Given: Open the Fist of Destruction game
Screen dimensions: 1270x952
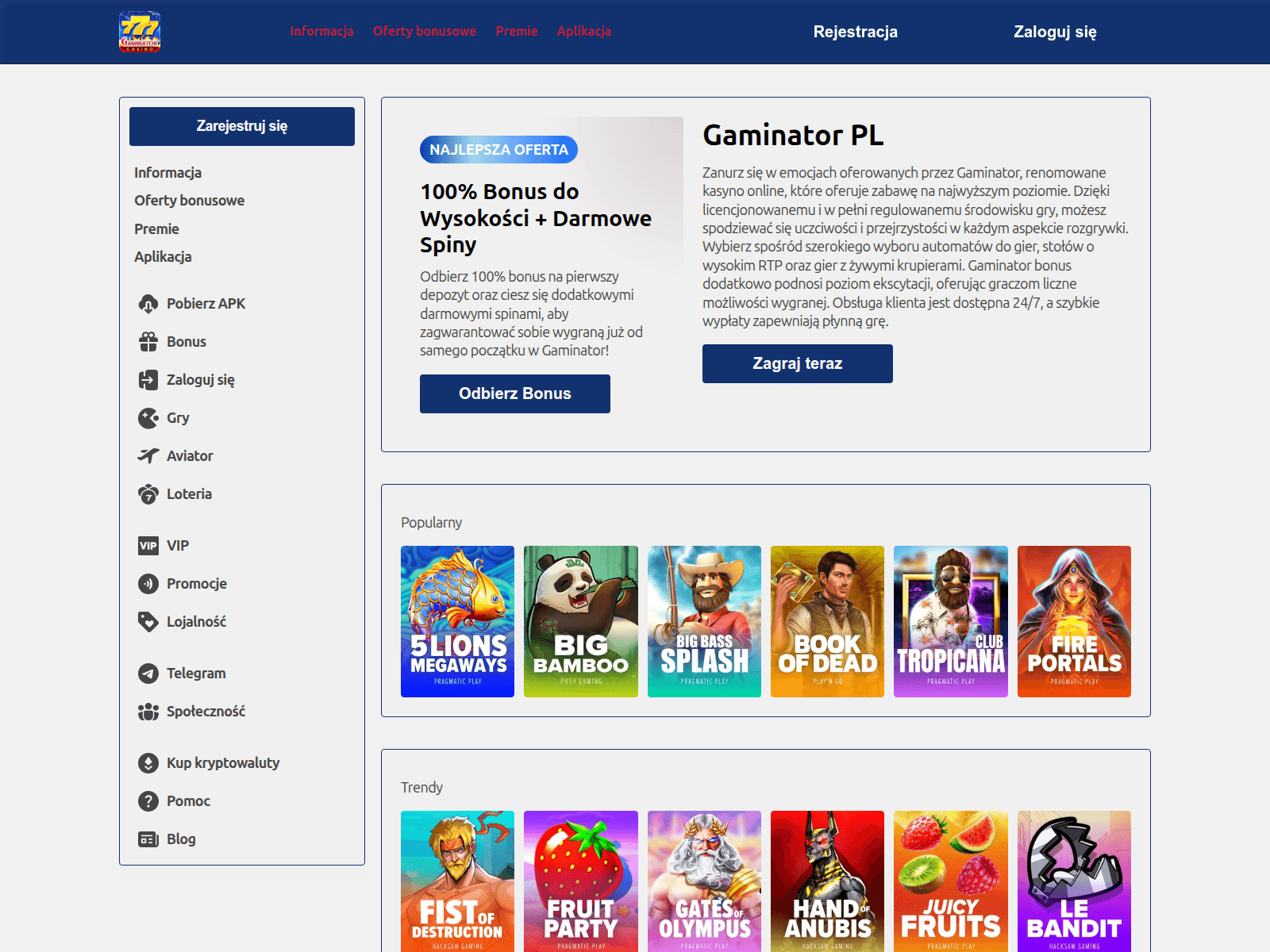Looking at the screenshot, I should [457, 881].
